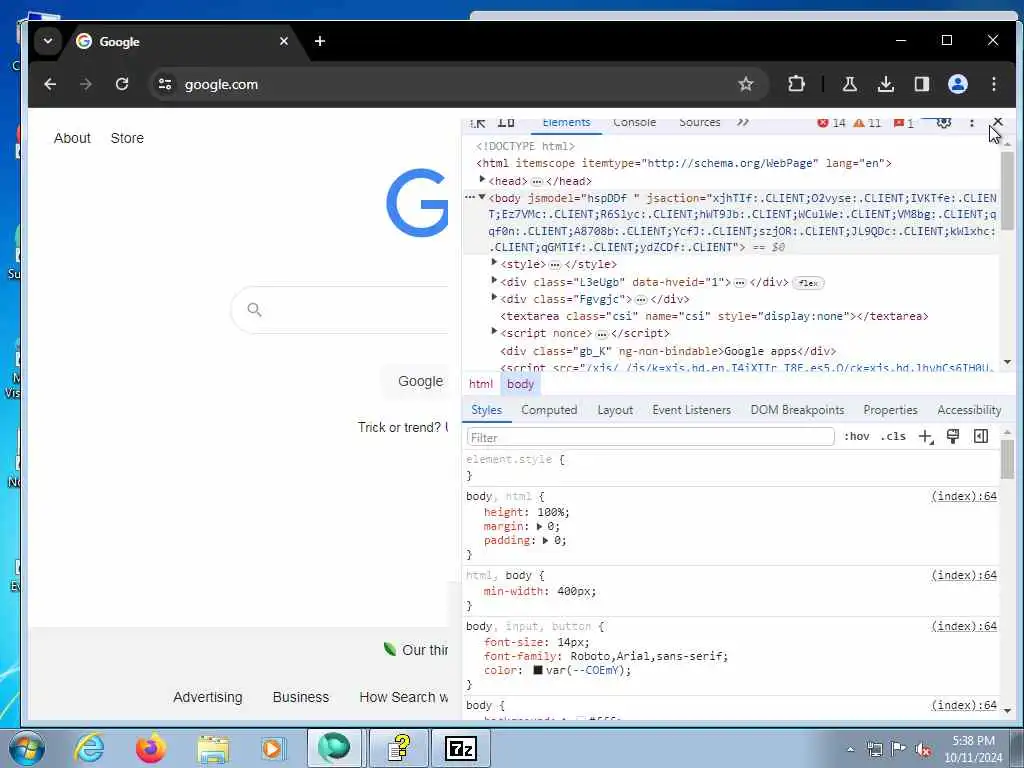Reload the page with refresh icon
The height and width of the screenshot is (768, 1024).
[x=122, y=84]
